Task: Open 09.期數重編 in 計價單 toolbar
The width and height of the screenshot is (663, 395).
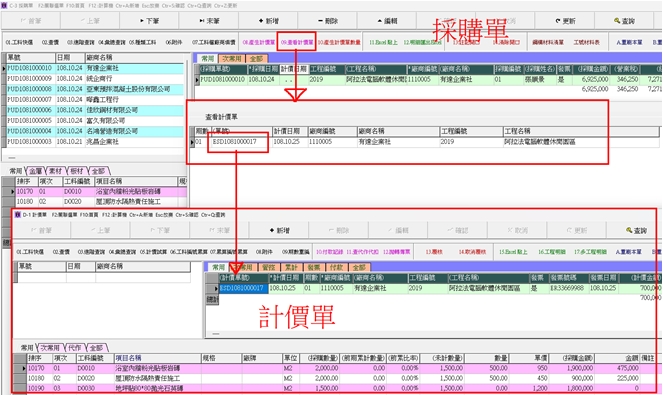Action: 296,252
